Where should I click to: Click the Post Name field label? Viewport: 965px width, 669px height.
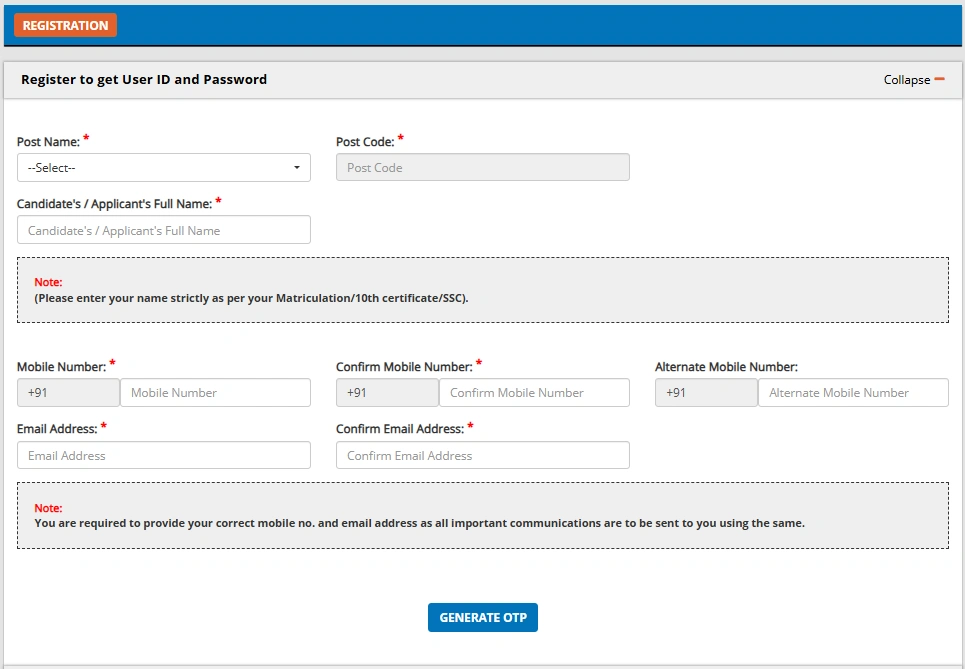click(x=48, y=143)
